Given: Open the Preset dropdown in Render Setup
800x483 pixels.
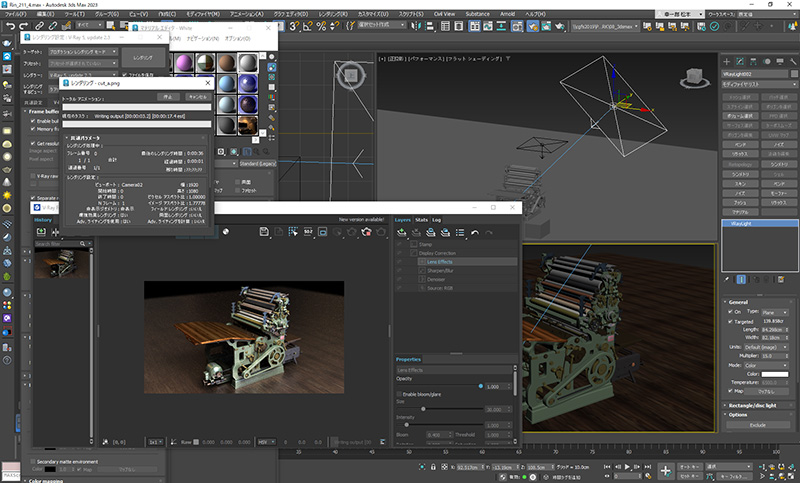Looking at the screenshot, I should point(83,63).
